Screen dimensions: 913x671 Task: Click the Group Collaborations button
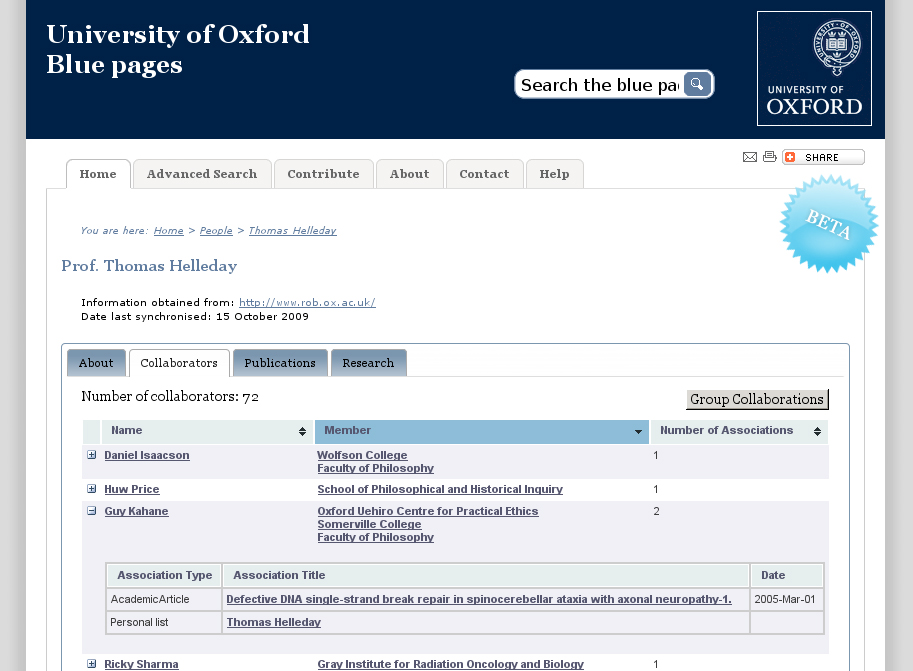click(757, 399)
